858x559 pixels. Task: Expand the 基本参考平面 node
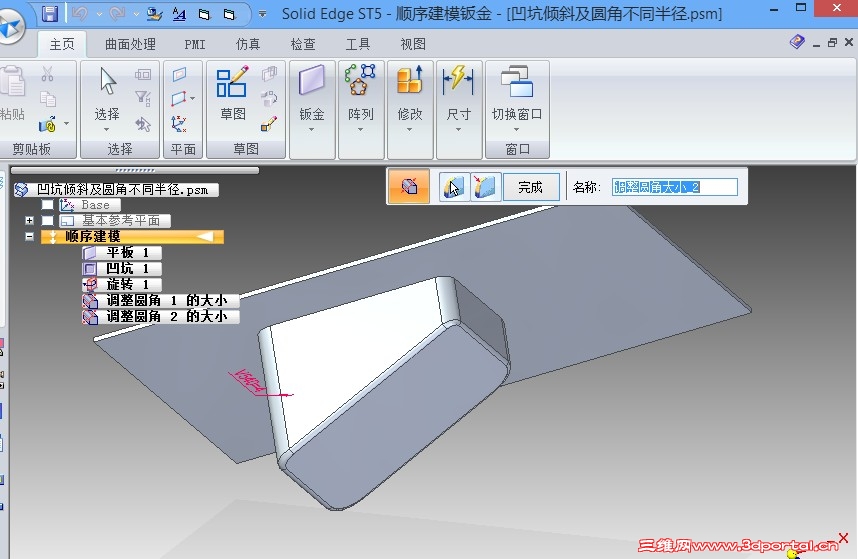tap(30, 220)
